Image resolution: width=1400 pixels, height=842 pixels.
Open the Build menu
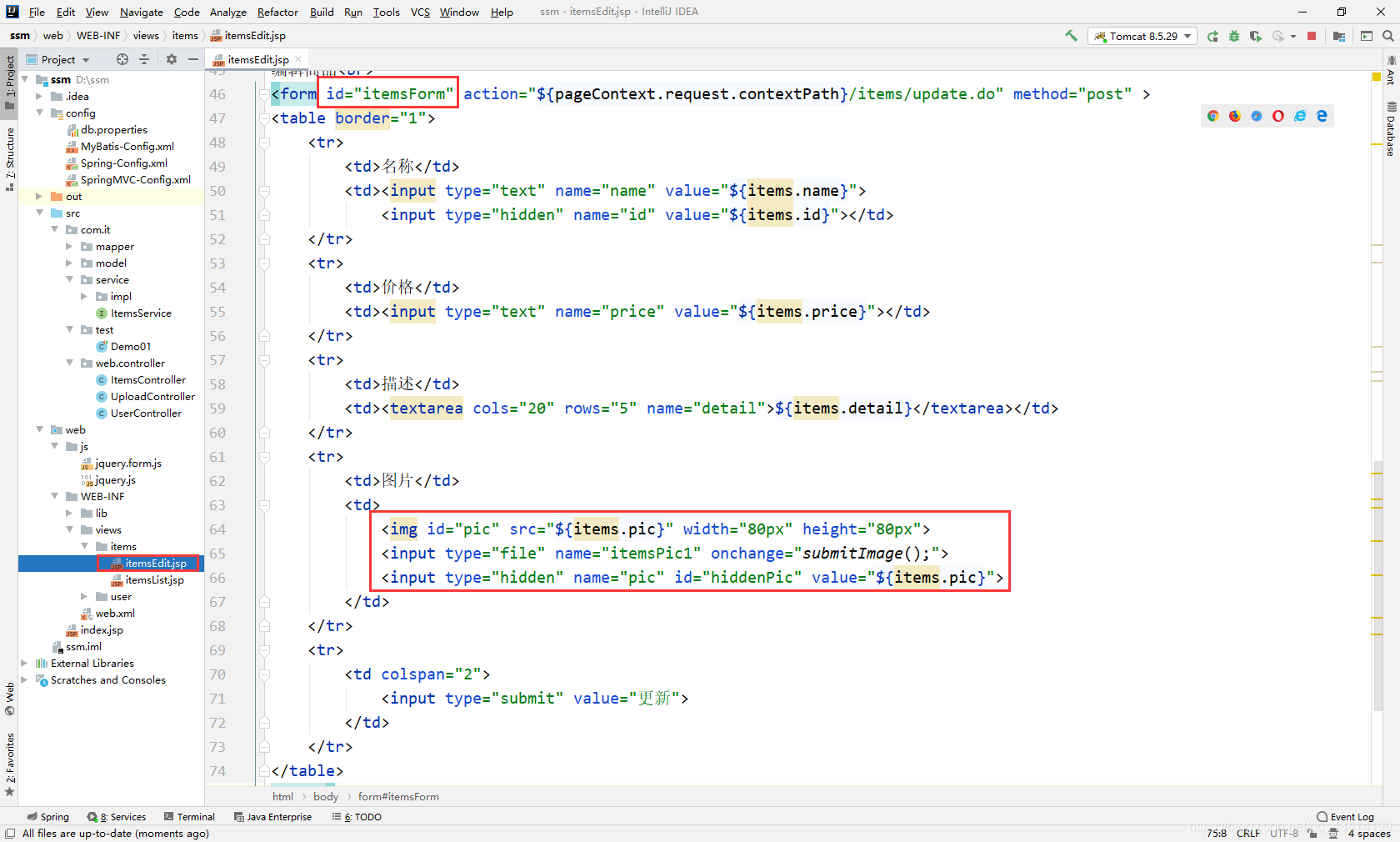pos(322,12)
